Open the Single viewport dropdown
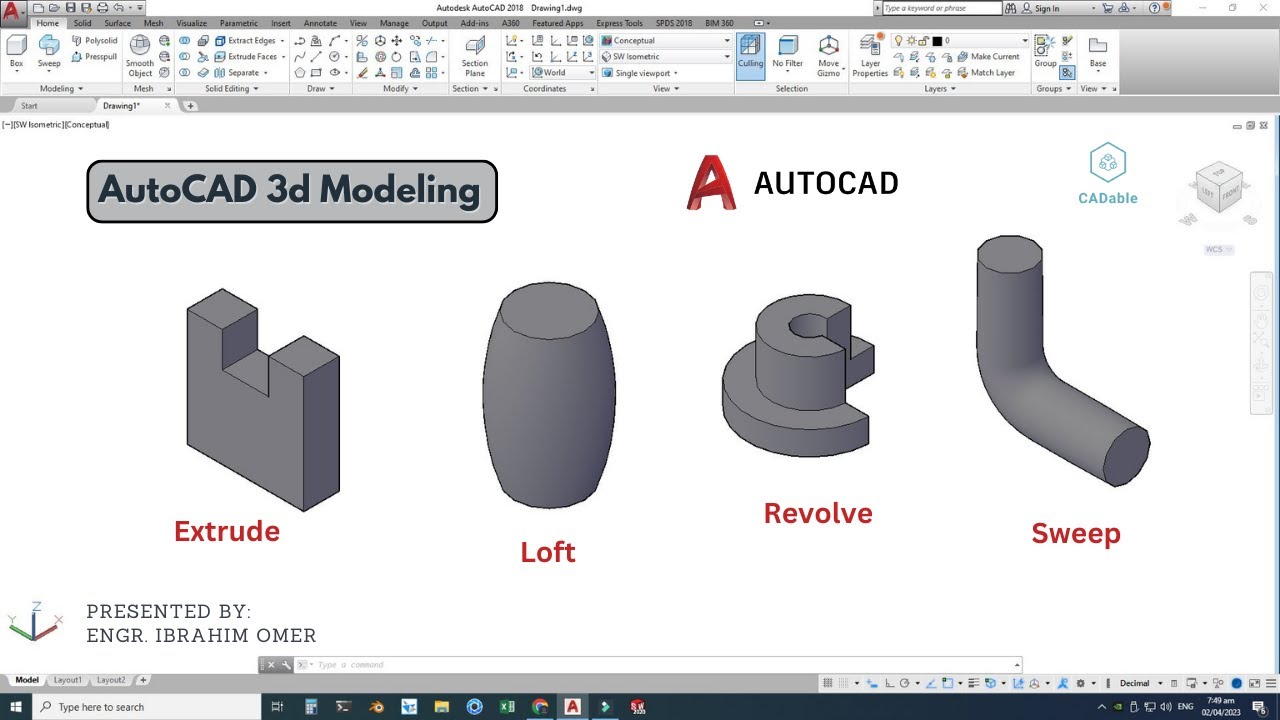The width and height of the screenshot is (1280, 720). click(640, 73)
